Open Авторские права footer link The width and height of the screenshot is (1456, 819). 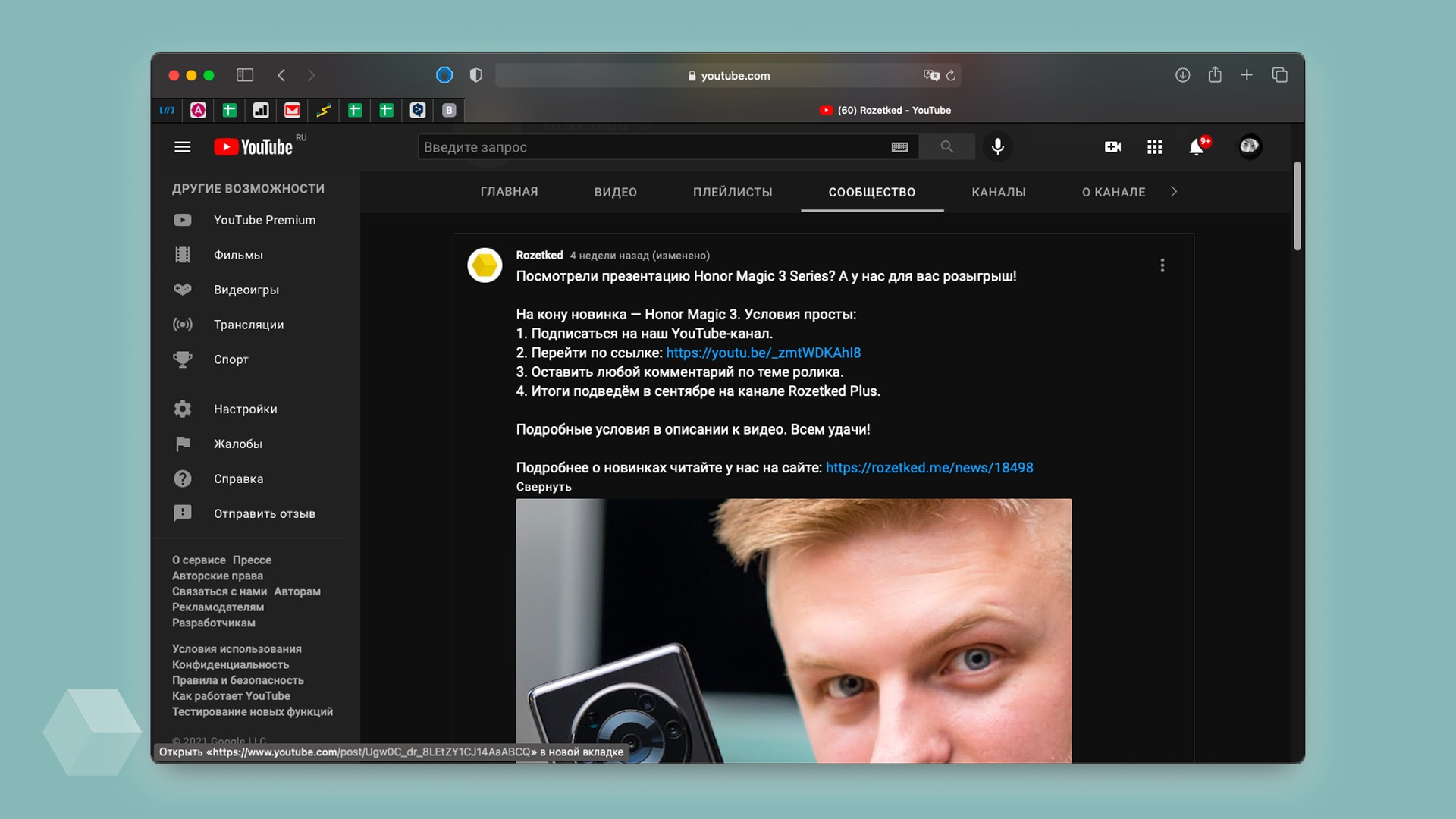tap(218, 576)
